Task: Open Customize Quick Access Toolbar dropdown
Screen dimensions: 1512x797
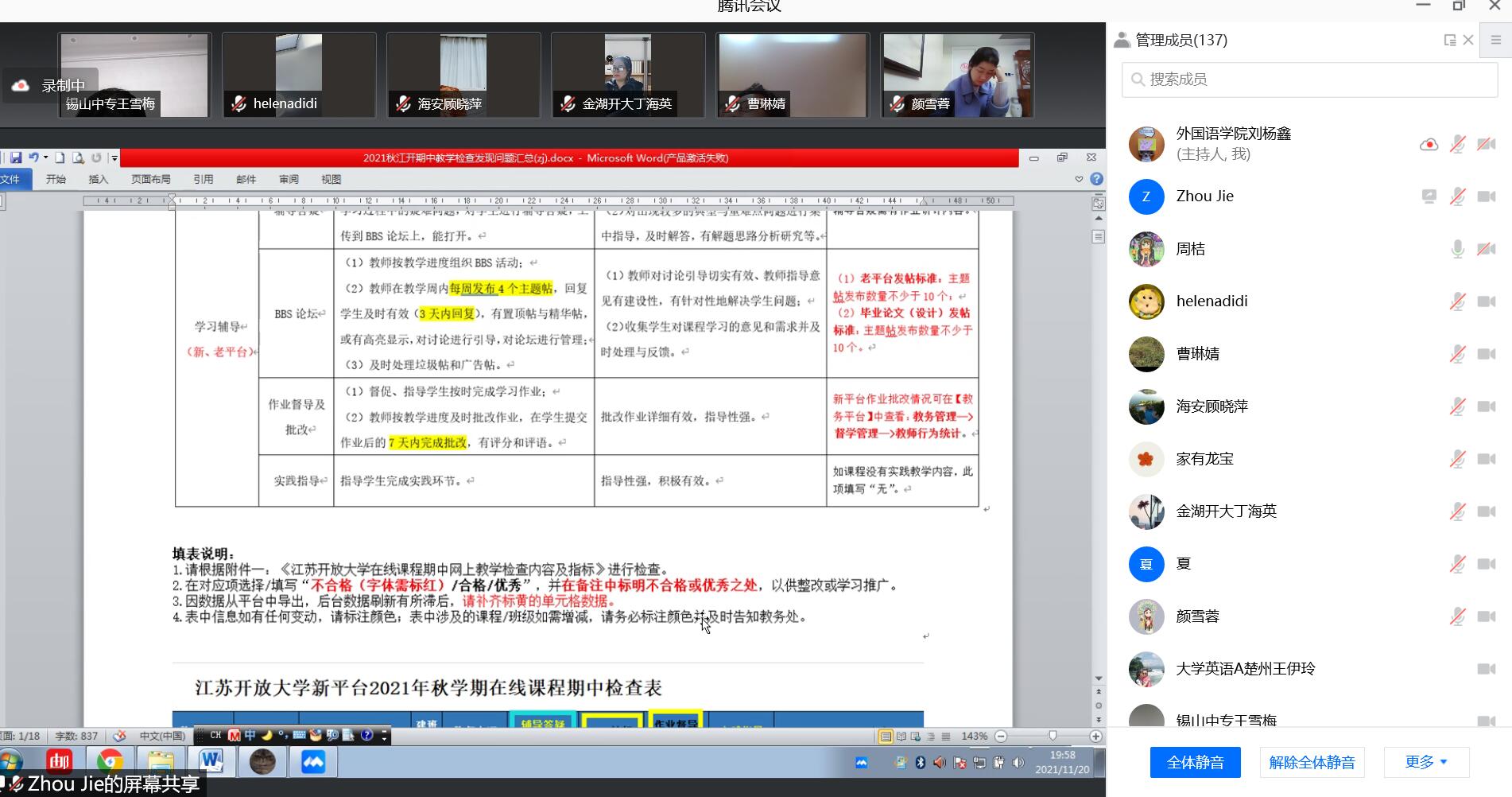Action: point(114,158)
